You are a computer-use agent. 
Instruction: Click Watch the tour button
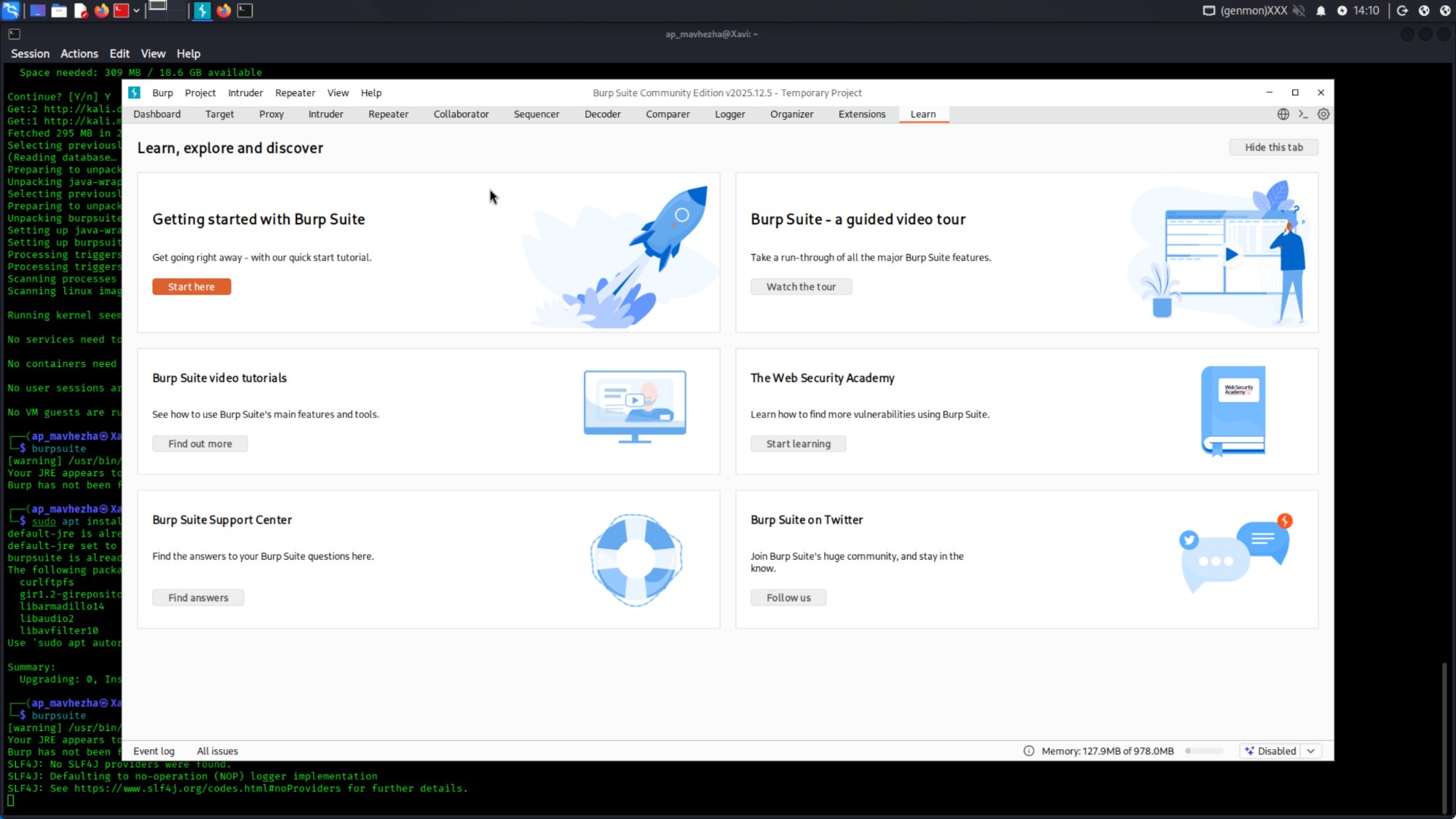(801, 287)
